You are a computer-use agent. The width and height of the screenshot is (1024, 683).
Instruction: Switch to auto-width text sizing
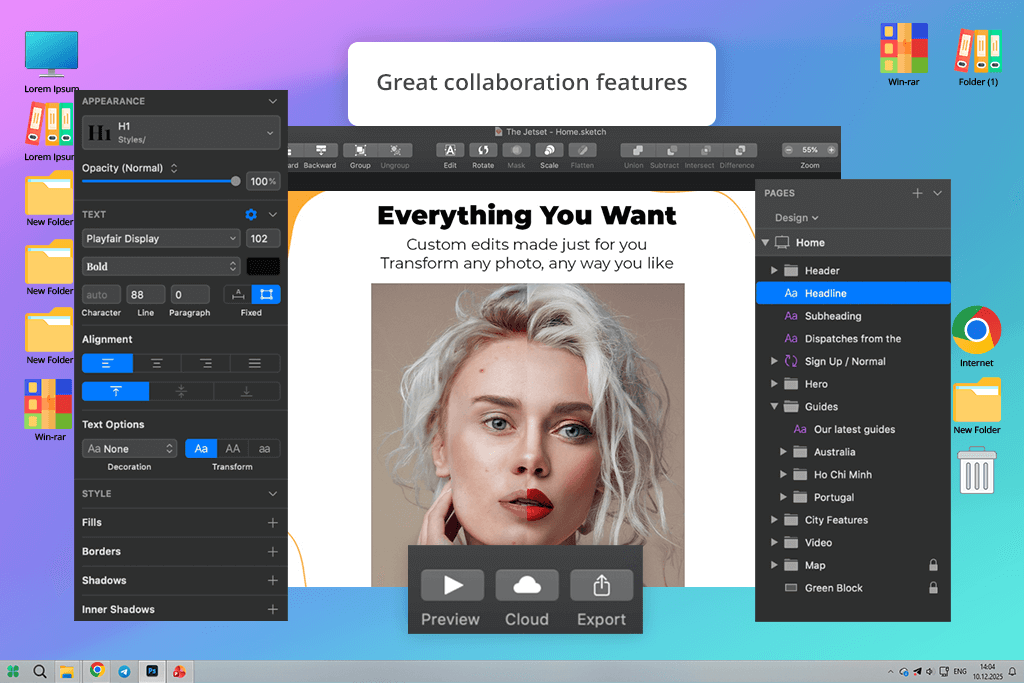tap(238, 294)
